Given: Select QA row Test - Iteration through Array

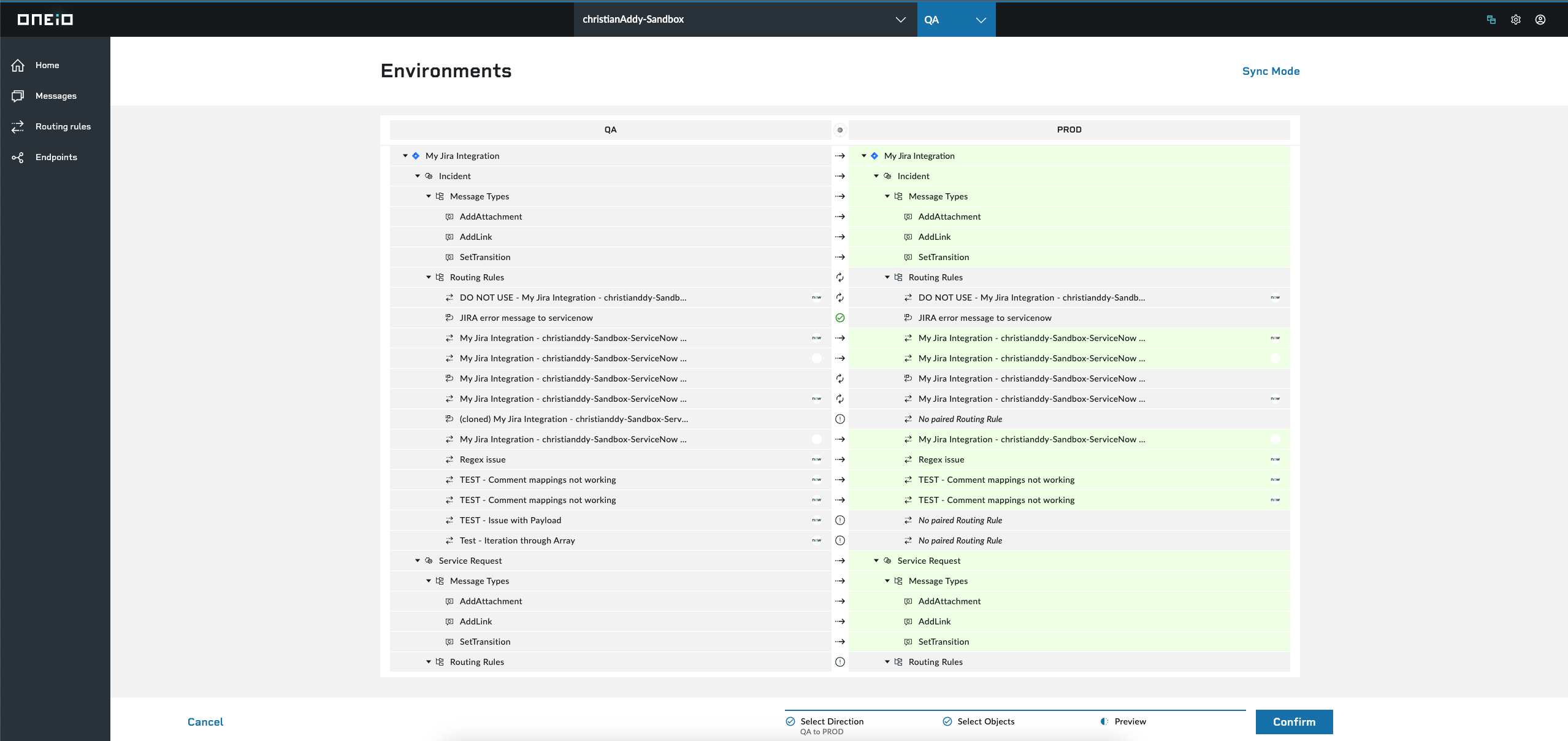Looking at the screenshot, I should tap(610, 540).
